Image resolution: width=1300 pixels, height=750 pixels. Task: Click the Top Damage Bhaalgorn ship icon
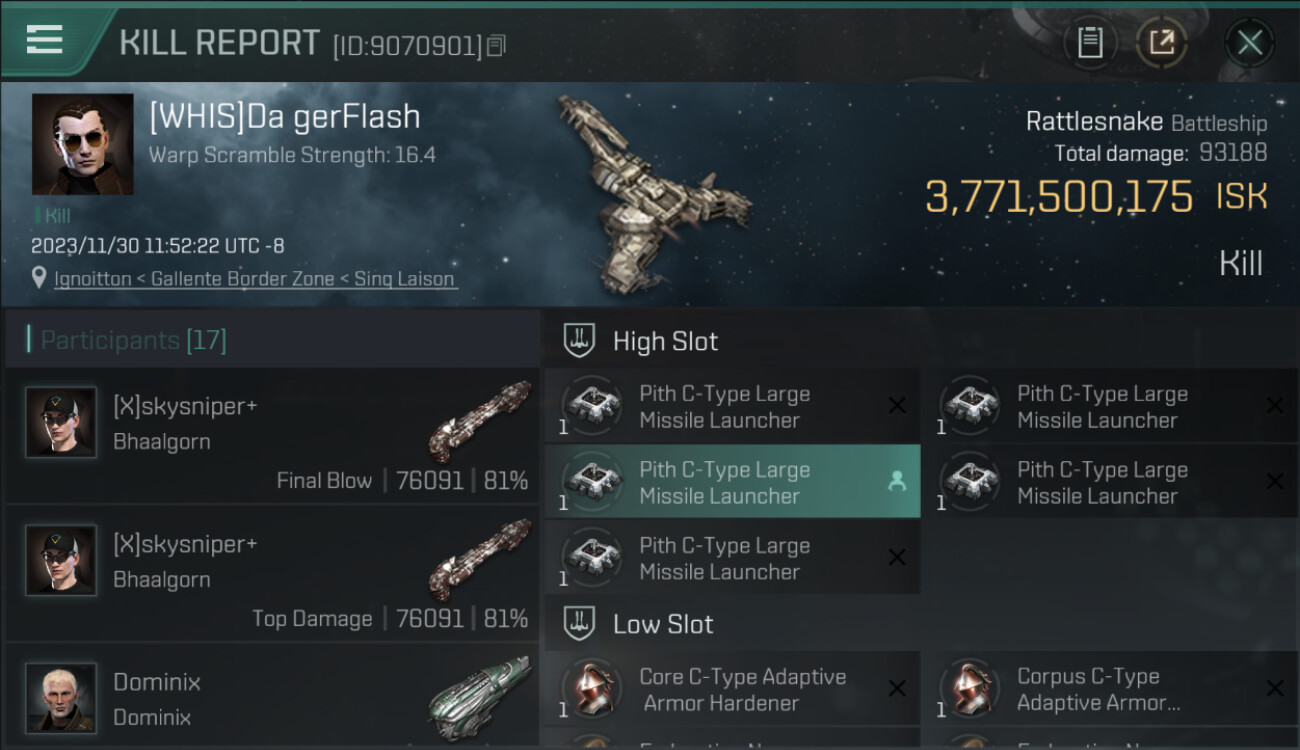click(480, 558)
